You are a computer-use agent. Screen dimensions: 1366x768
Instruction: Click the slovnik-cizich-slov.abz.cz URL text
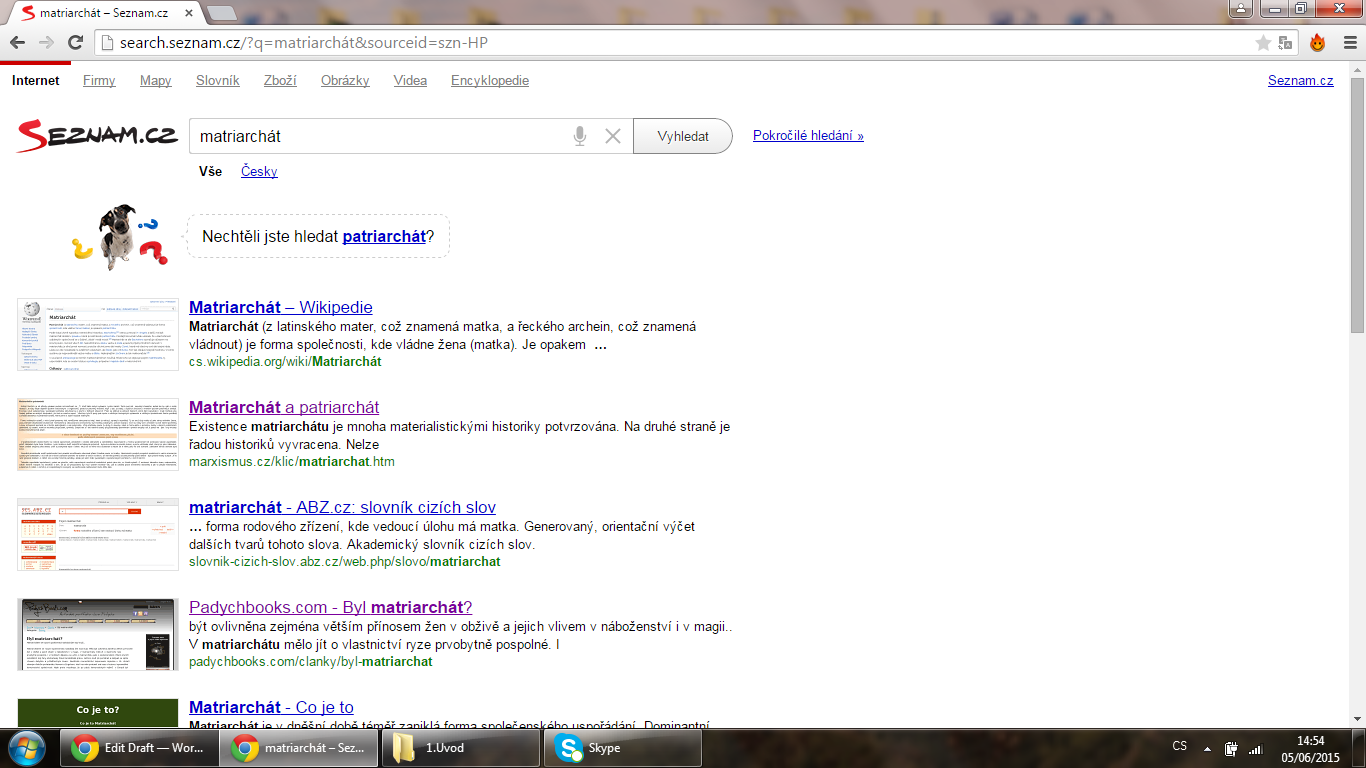[x=344, y=562]
